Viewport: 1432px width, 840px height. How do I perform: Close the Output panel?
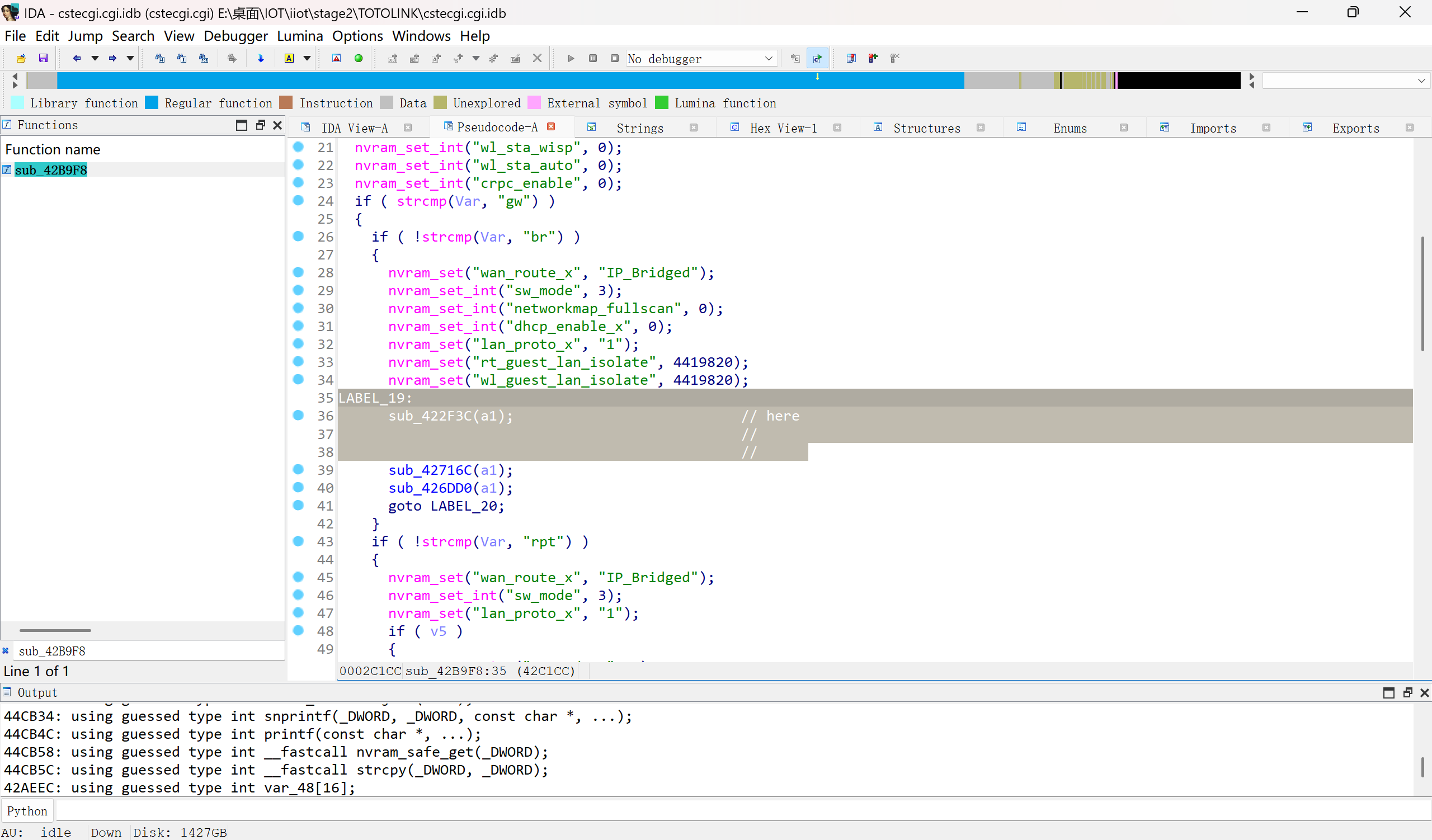pos(1424,692)
